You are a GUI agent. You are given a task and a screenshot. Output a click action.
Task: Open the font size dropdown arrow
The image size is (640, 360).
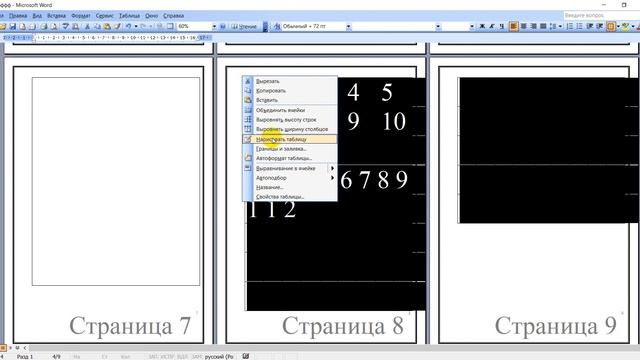click(x=472, y=27)
